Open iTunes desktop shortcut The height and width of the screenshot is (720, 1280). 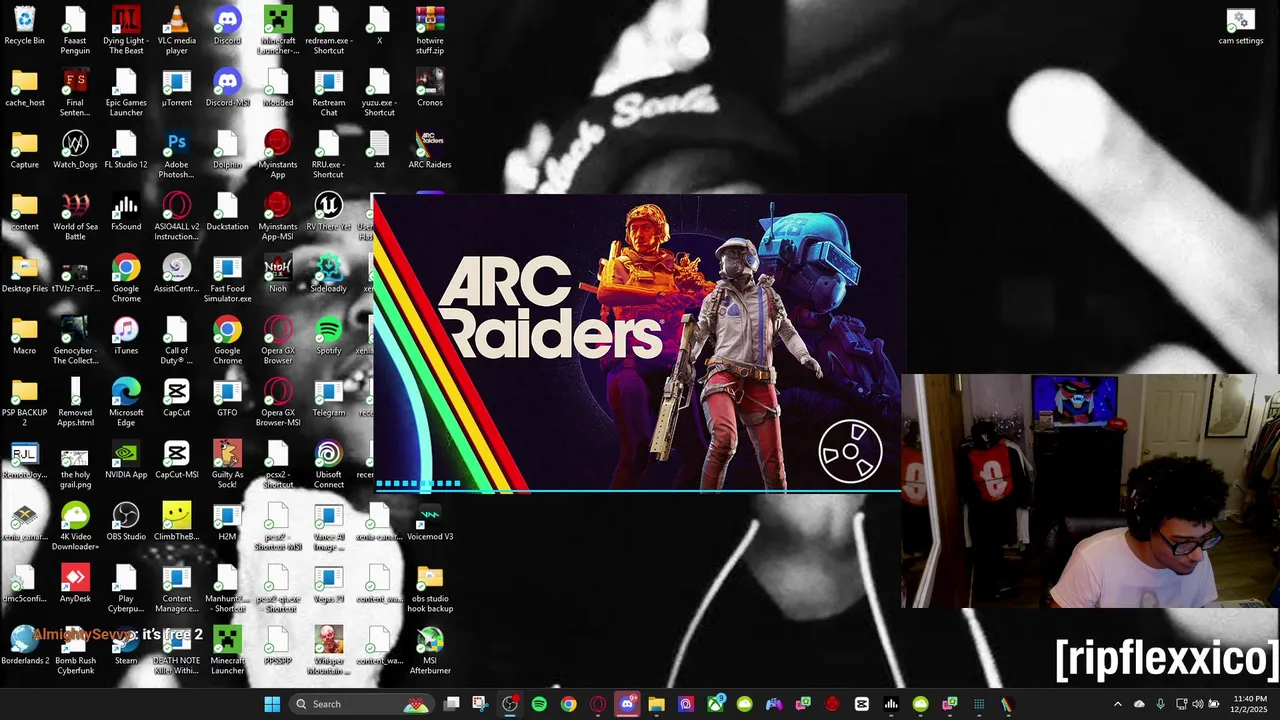pos(126,335)
